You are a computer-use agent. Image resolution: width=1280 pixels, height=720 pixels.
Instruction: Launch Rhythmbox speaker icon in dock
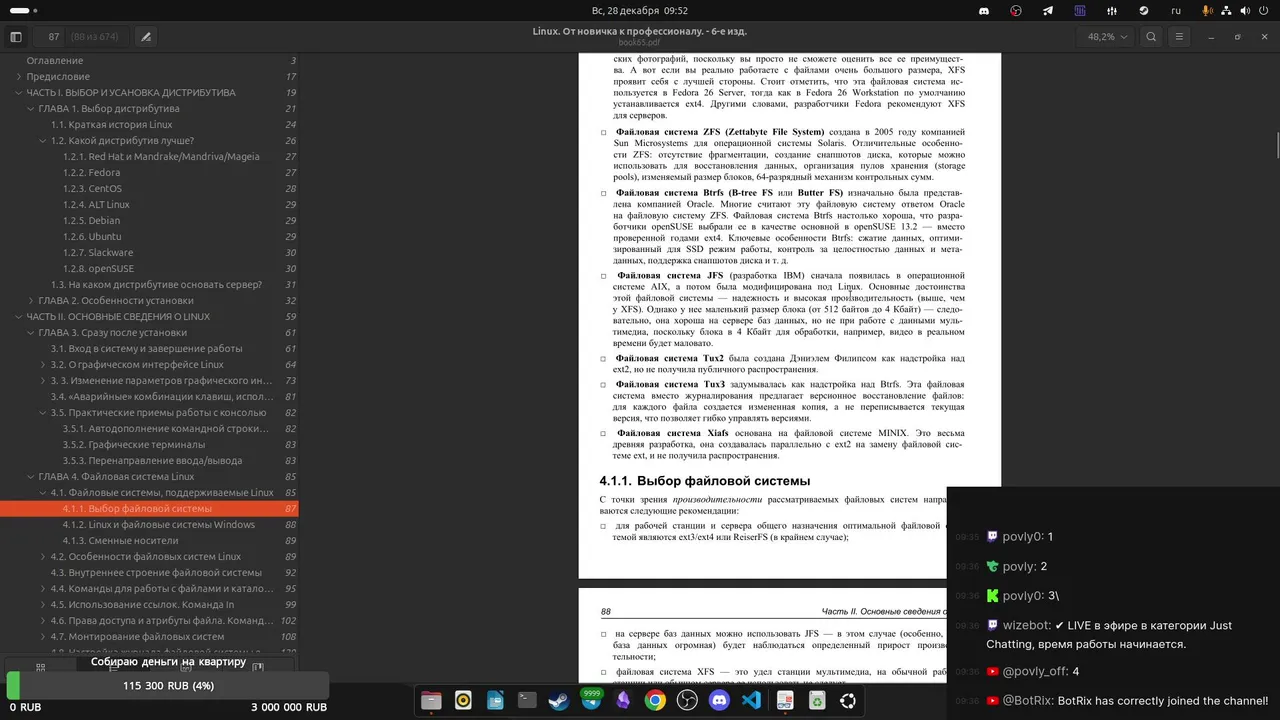point(463,700)
